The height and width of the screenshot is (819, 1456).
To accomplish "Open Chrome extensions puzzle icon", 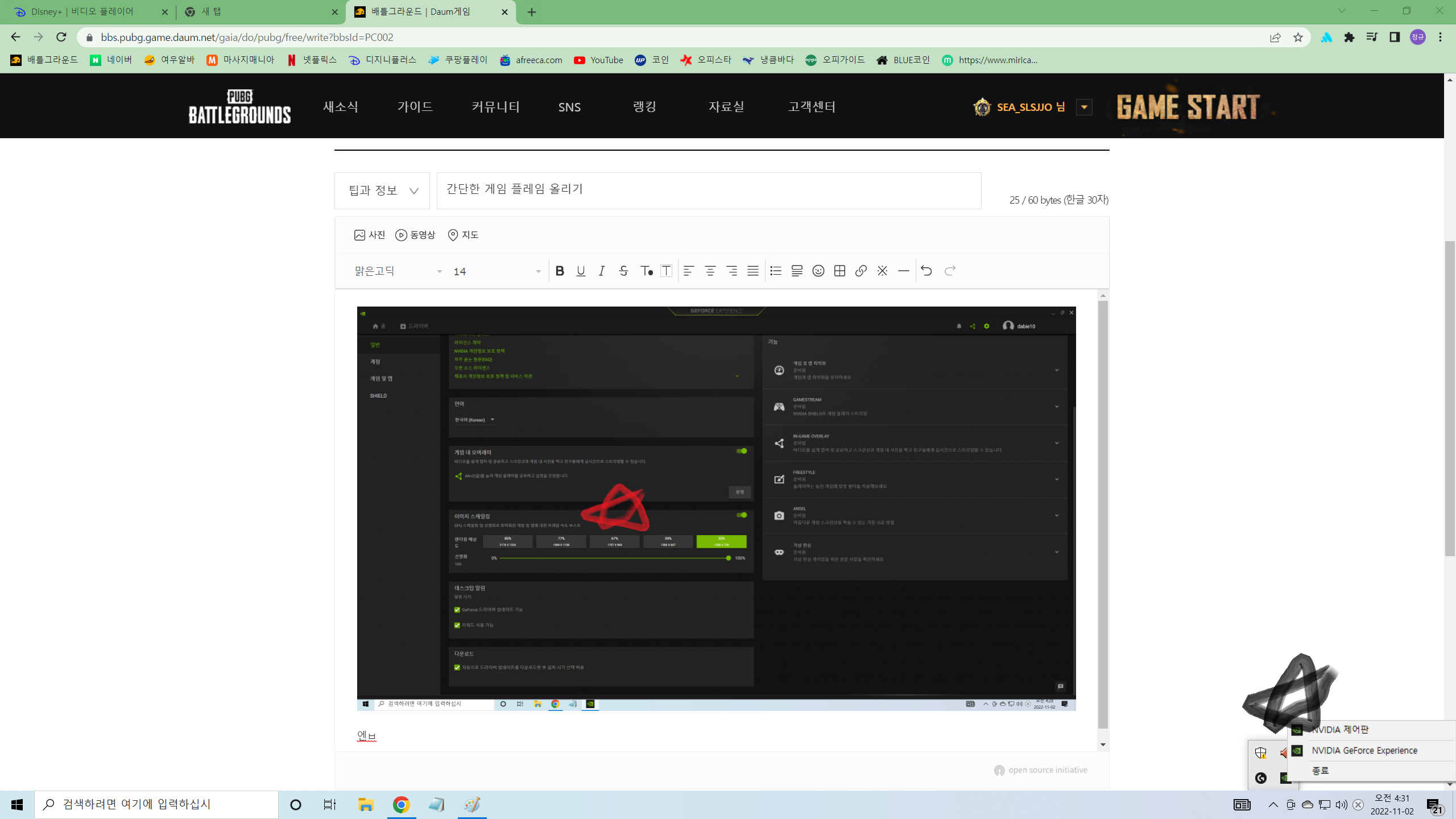I will (1349, 37).
